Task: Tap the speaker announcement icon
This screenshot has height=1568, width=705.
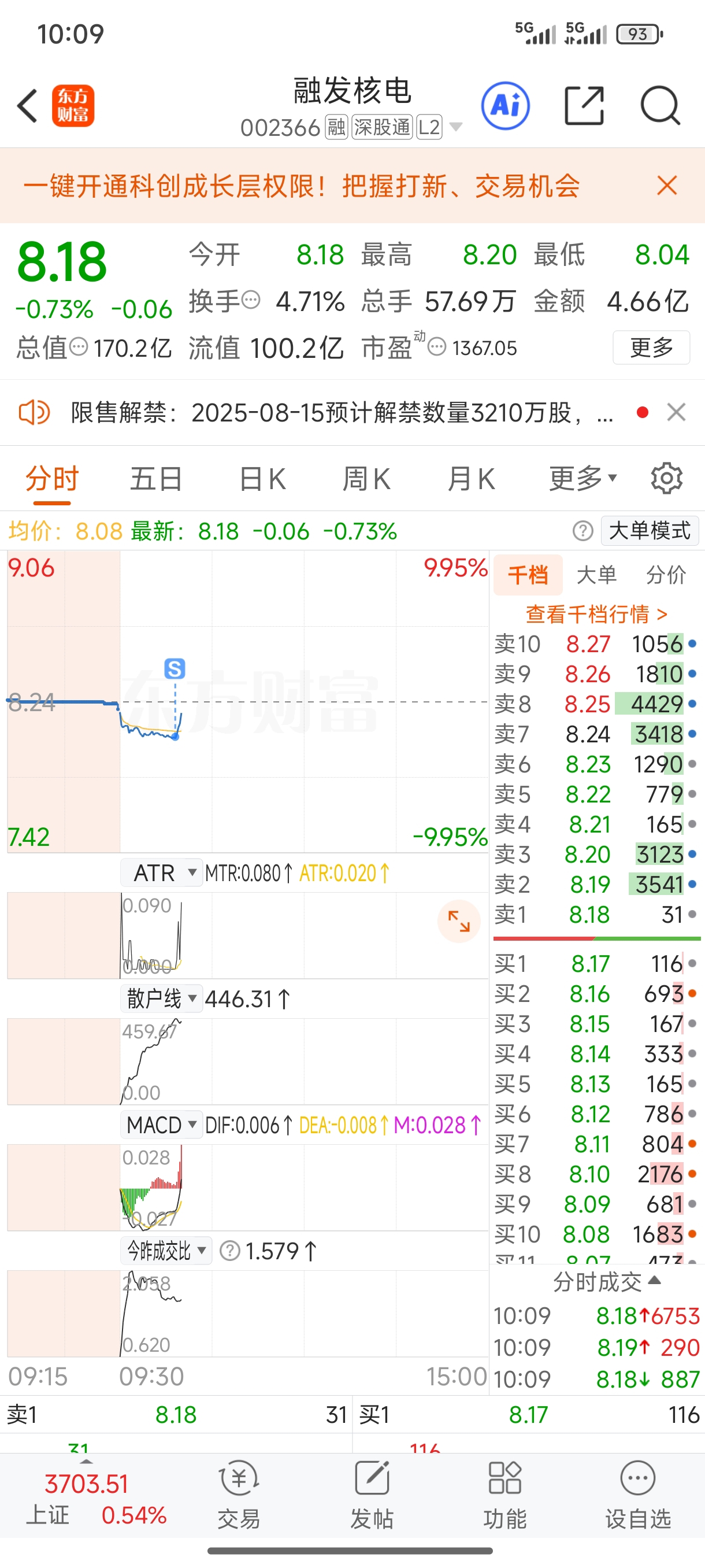Action: click(34, 412)
